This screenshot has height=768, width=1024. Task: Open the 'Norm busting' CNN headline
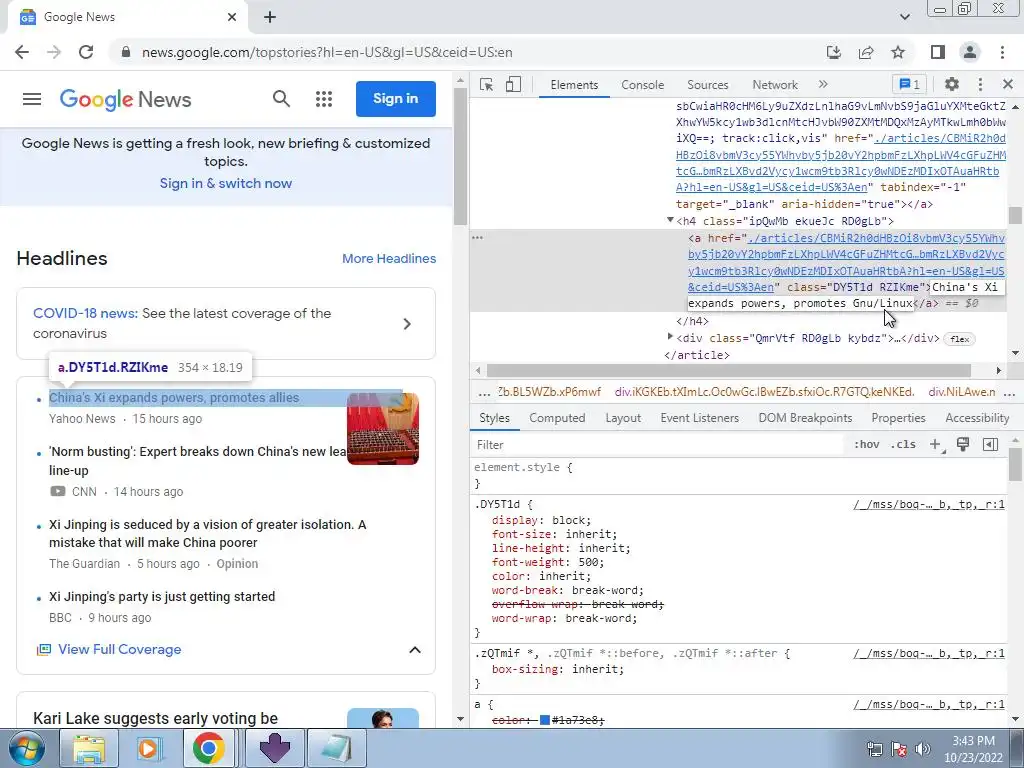coord(197,461)
